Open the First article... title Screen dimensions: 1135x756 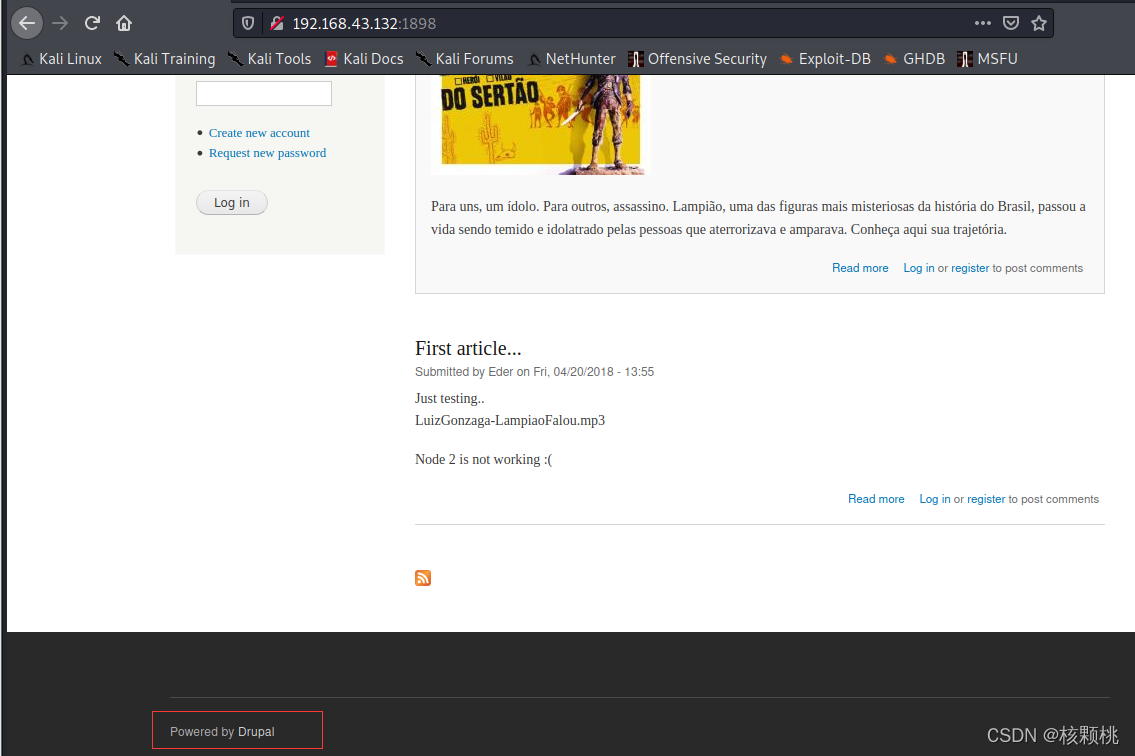(x=468, y=348)
